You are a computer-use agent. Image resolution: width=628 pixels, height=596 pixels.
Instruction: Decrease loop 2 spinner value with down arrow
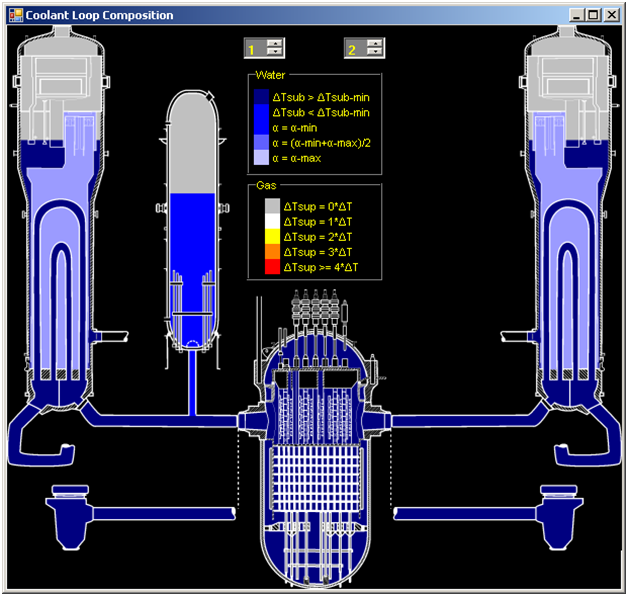point(375,52)
